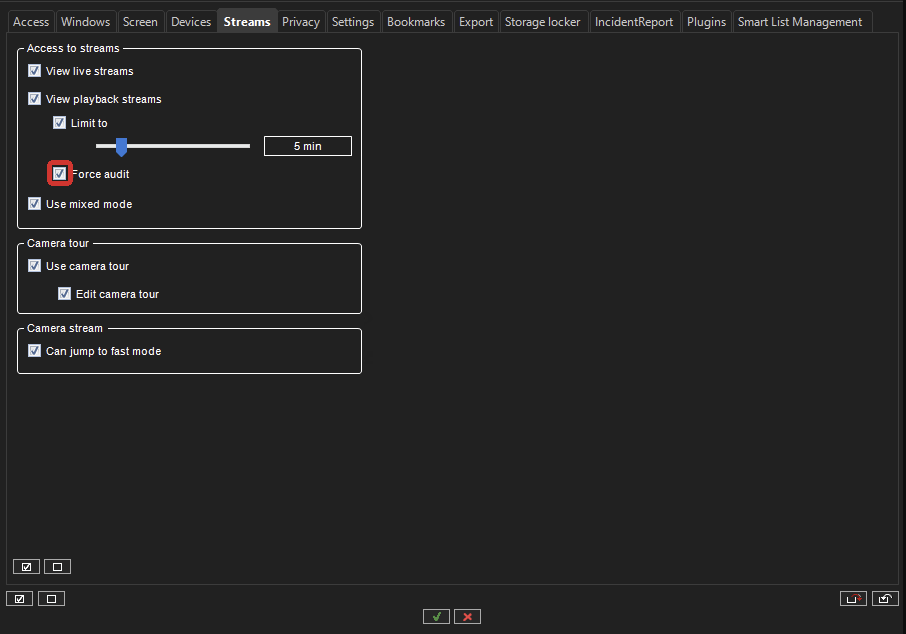Toggle View playback streams checkbox

tap(35, 99)
